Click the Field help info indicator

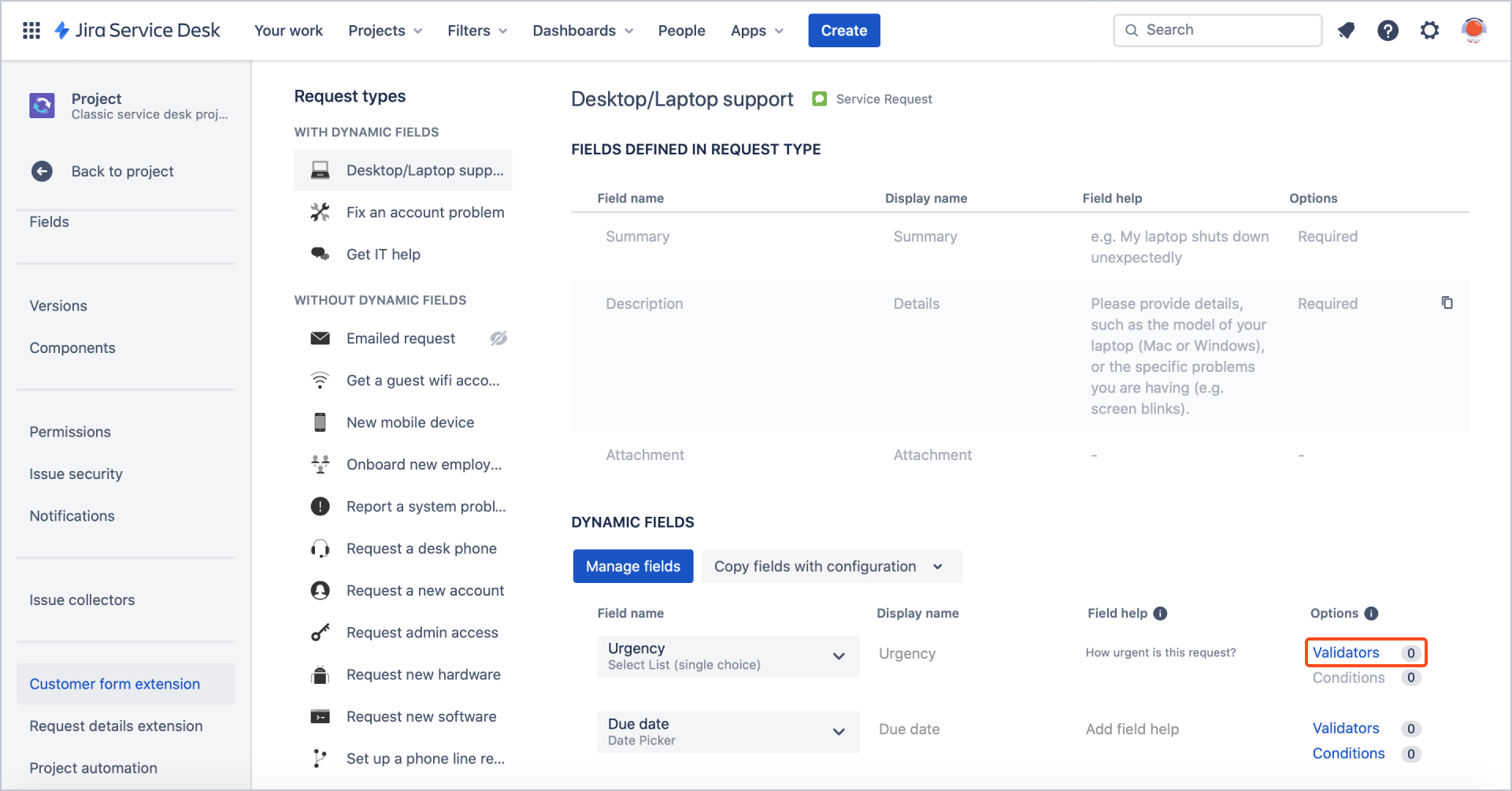tap(1162, 613)
